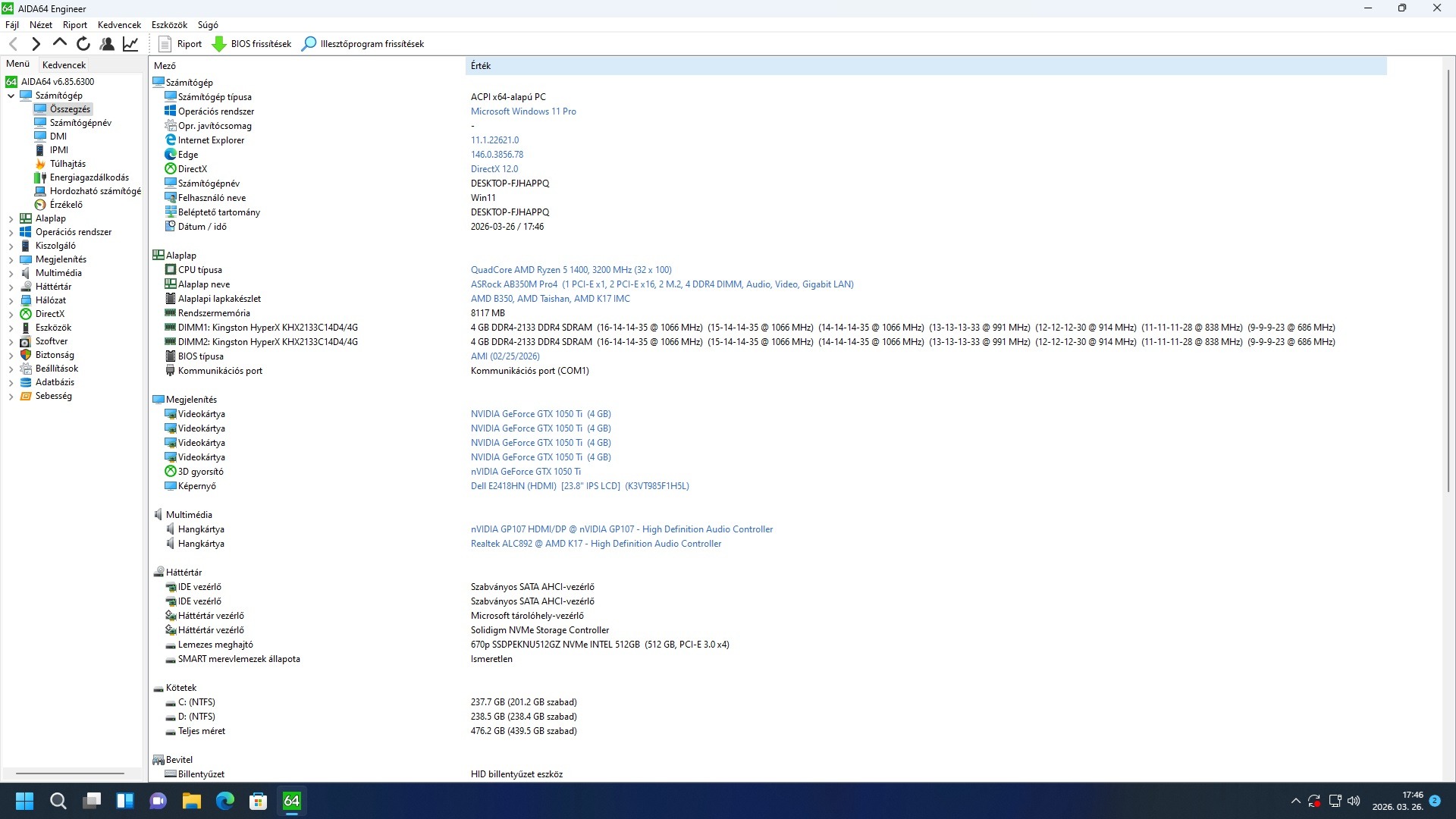Click ASRock AB350M Pro4 motherboard link
1456x819 pixels.
coord(513,284)
